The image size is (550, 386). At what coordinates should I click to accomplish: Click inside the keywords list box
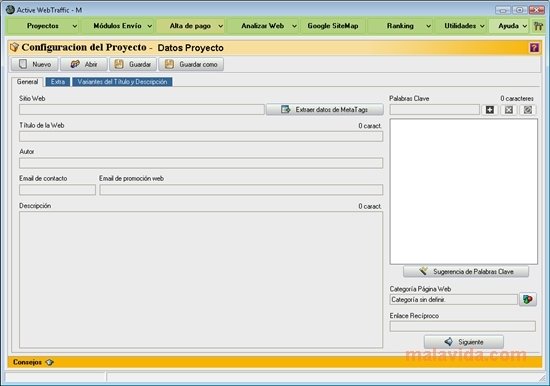pyautogui.click(x=463, y=191)
